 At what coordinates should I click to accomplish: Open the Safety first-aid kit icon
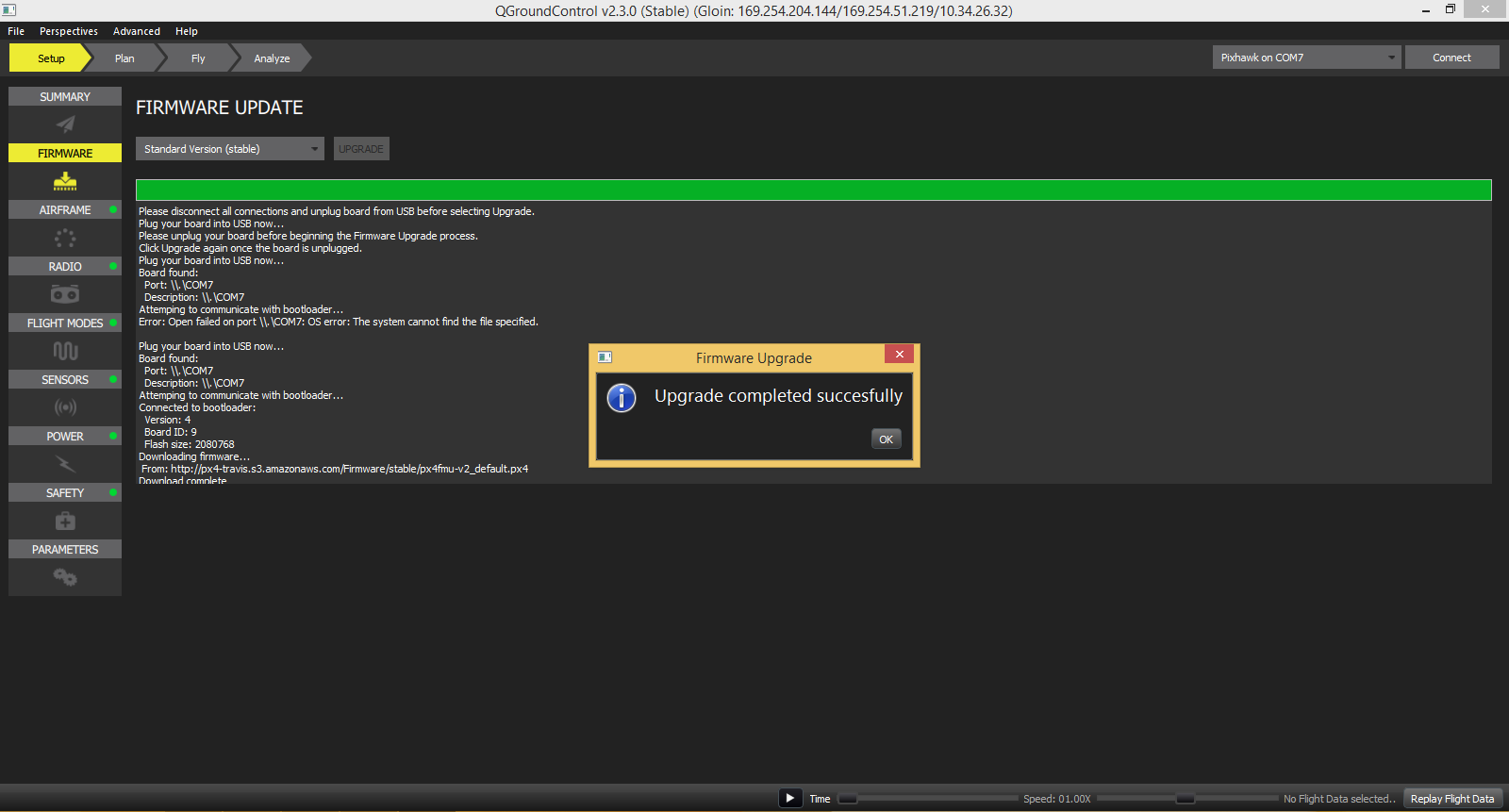[65, 521]
